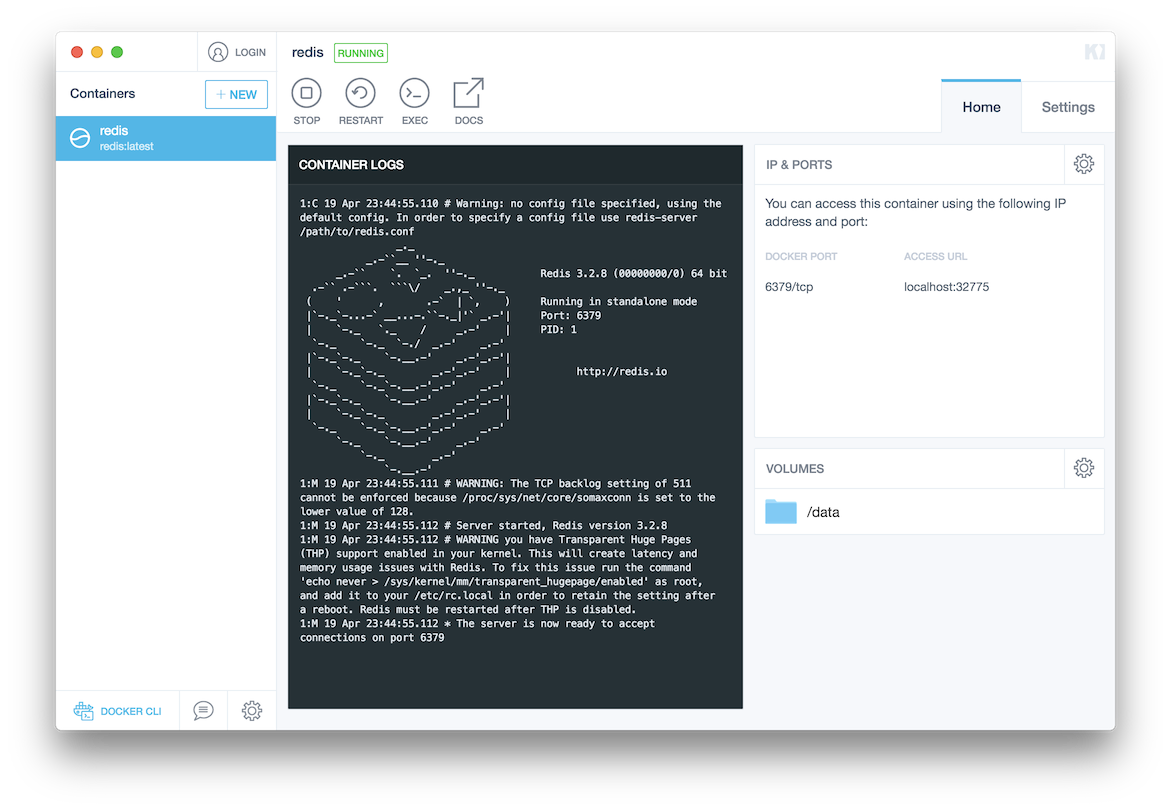Switch to the Settings tab
Image resolution: width=1171 pixels, height=810 pixels.
click(x=1067, y=106)
